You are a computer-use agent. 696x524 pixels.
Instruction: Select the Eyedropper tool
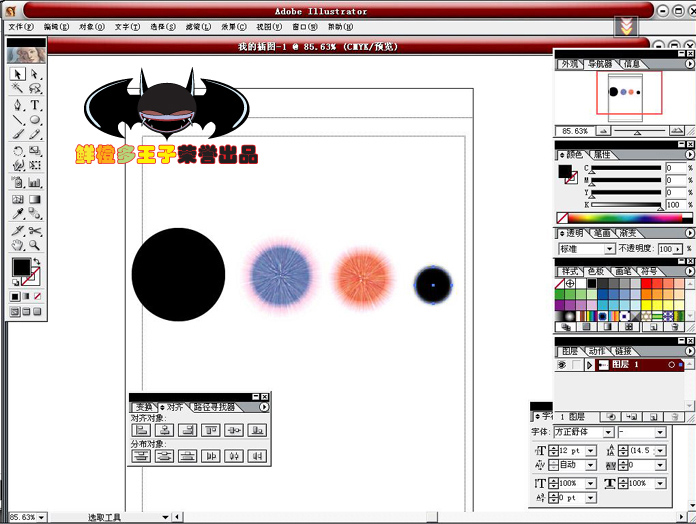tap(18, 214)
